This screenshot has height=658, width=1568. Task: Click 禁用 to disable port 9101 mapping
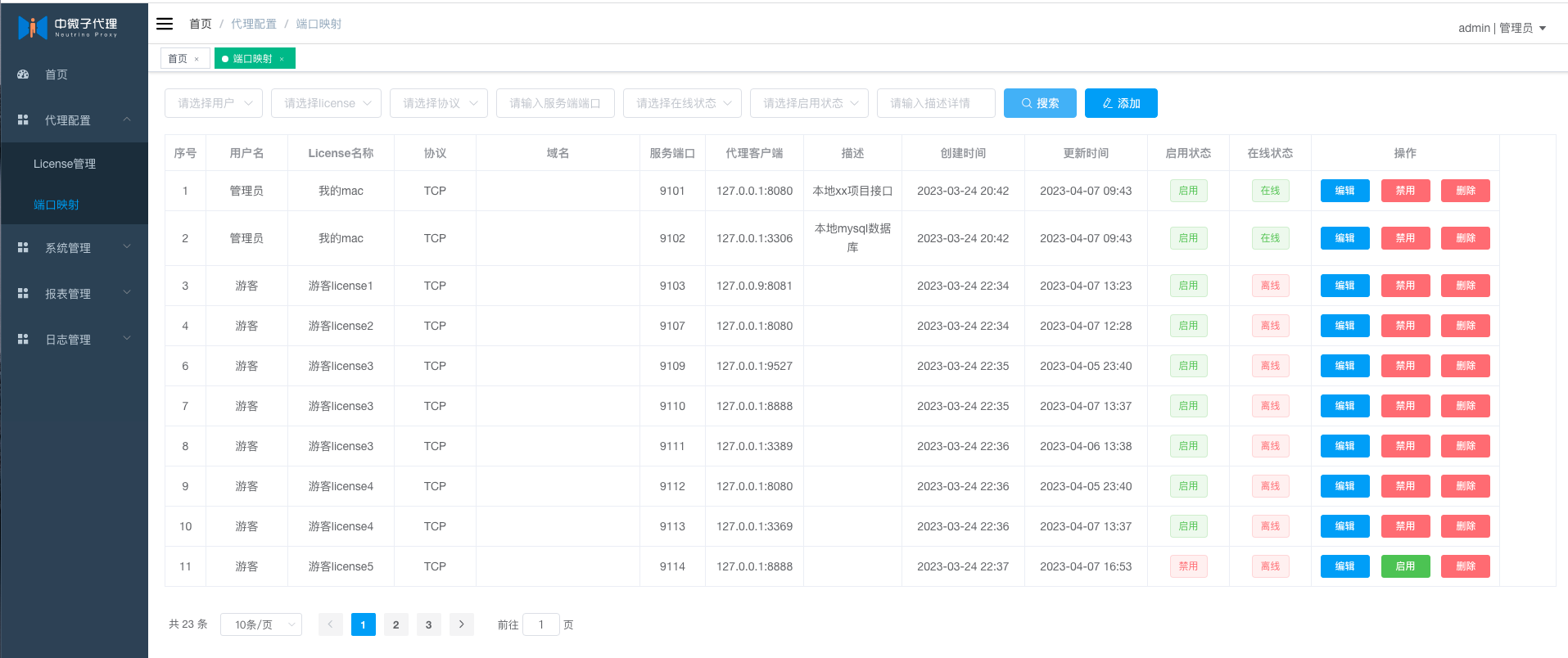(1405, 191)
